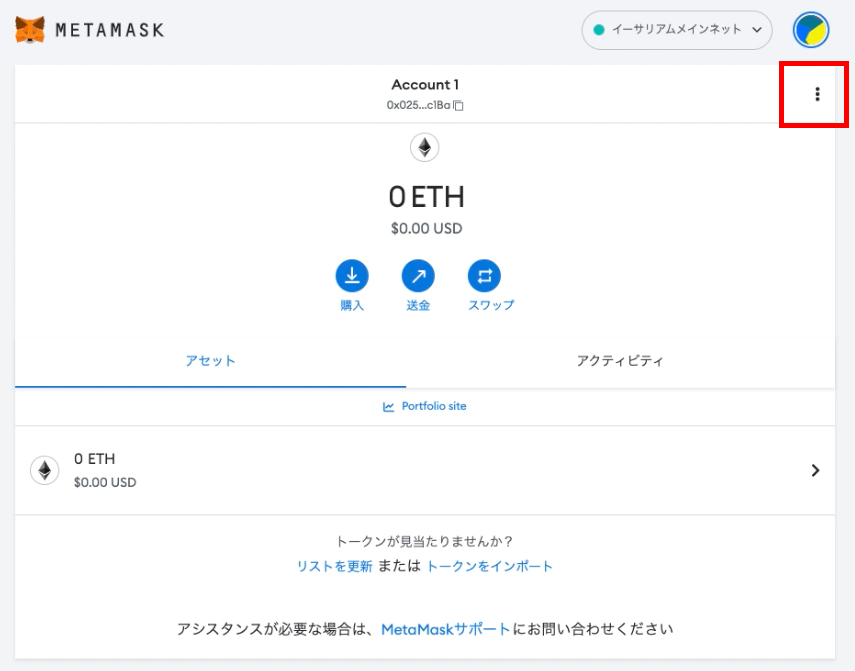Open the account avatar menu

coord(811,29)
